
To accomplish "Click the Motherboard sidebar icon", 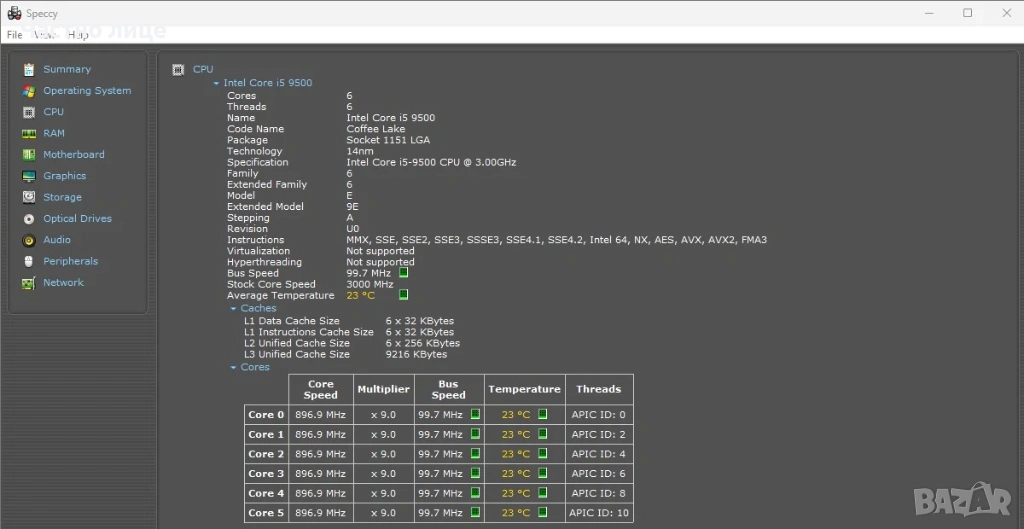I will 29,155.
